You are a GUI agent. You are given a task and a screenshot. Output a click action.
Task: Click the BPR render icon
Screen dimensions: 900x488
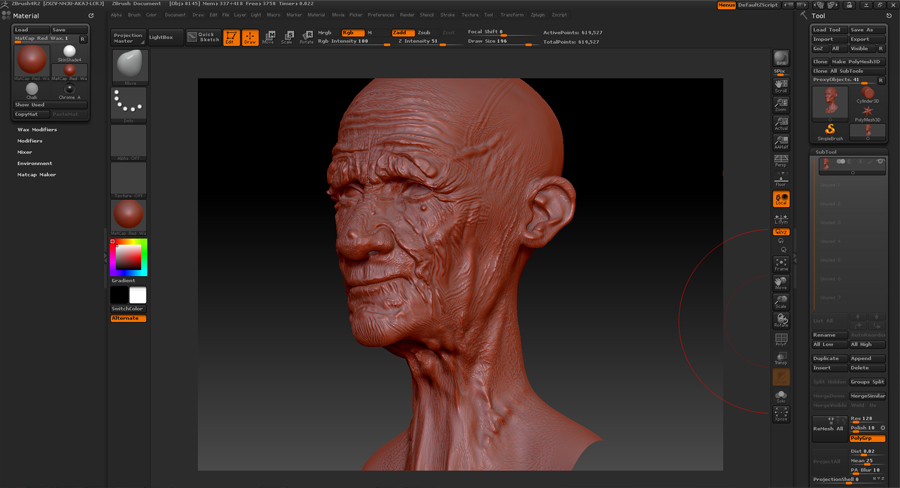pyautogui.click(x=781, y=59)
